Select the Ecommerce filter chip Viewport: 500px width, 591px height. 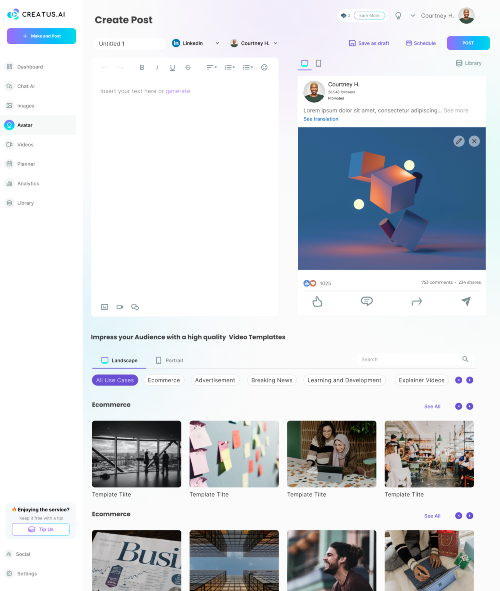164,380
